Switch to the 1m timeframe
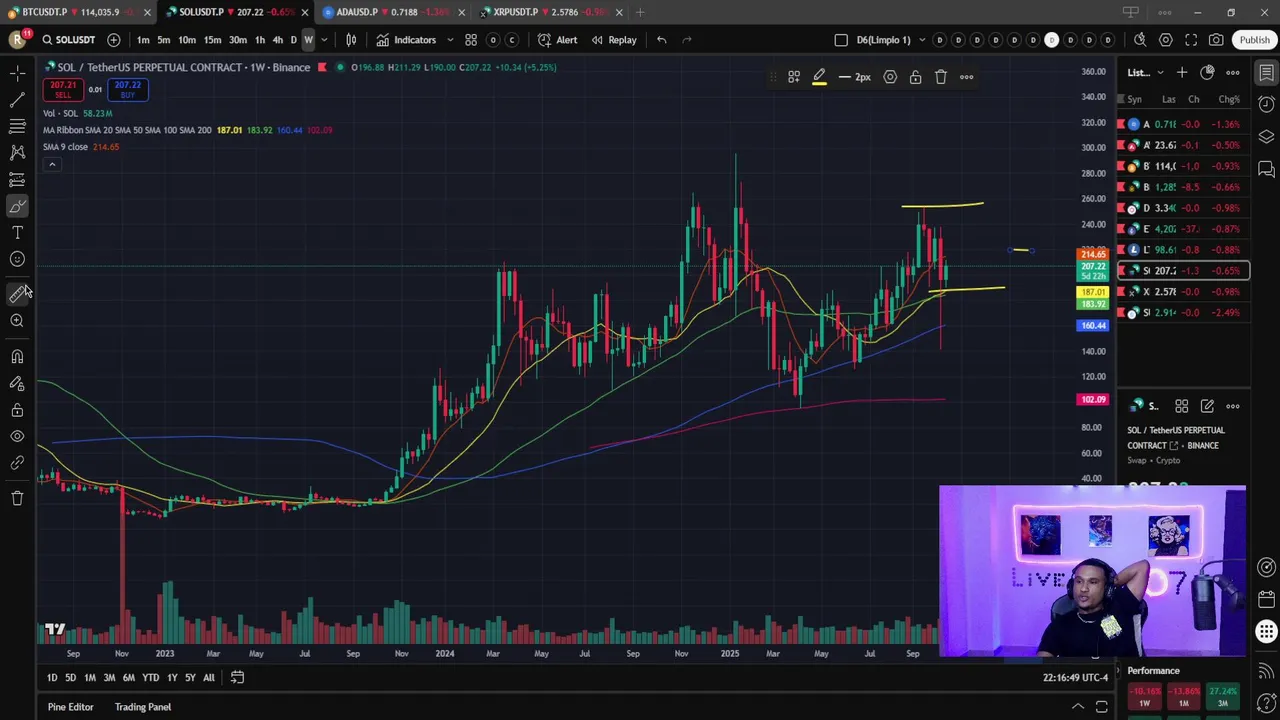Image resolution: width=1280 pixels, height=720 pixels. (x=143, y=40)
